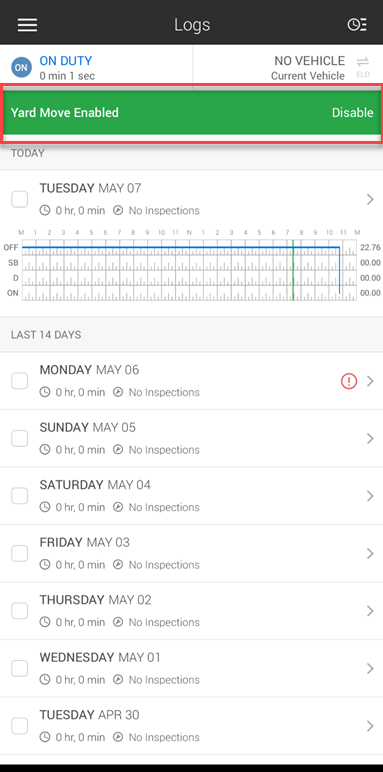383x772 pixels.
Task: Disable Yard Move in green banner
Action: click(x=352, y=113)
